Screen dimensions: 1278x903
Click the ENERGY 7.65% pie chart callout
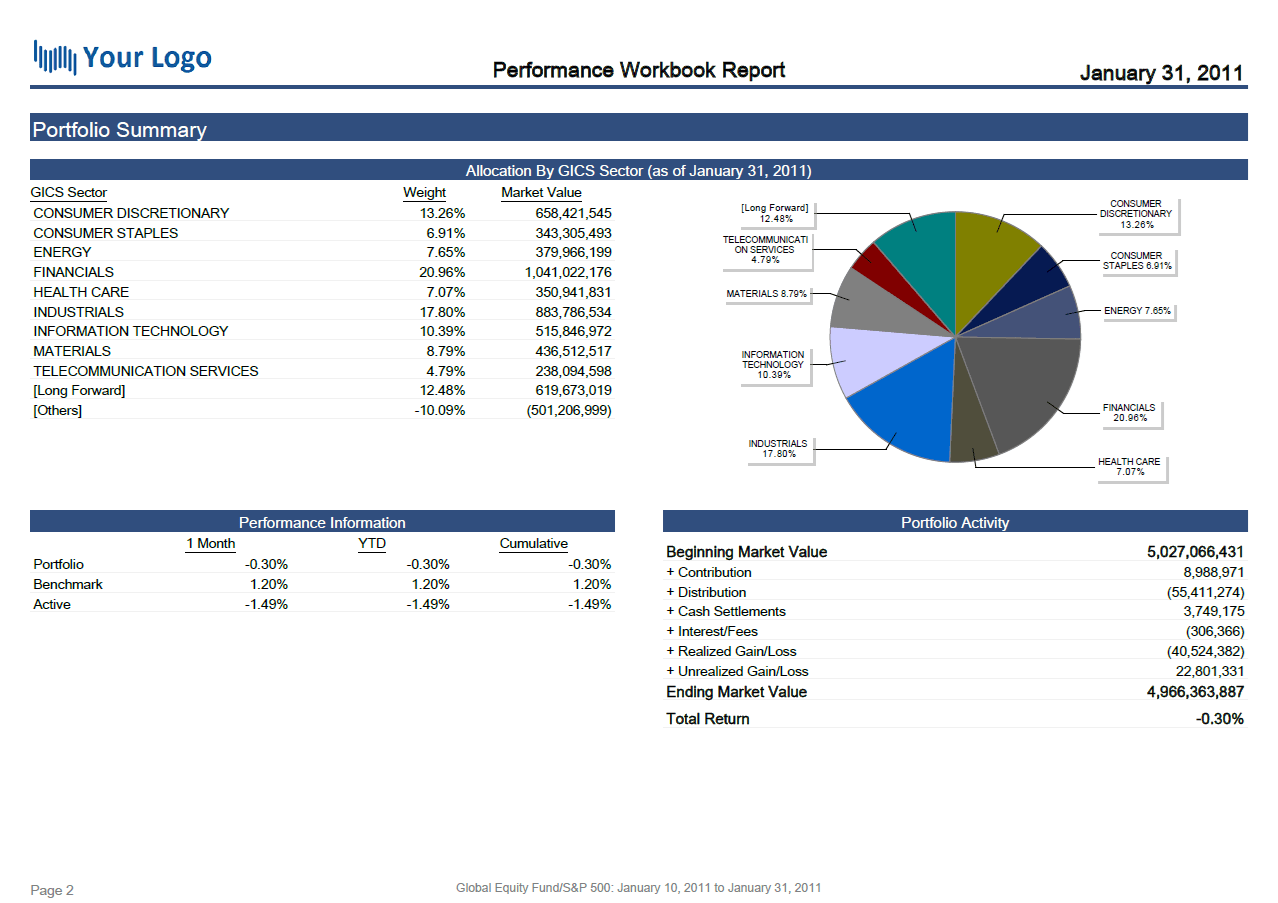[1137, 311]
